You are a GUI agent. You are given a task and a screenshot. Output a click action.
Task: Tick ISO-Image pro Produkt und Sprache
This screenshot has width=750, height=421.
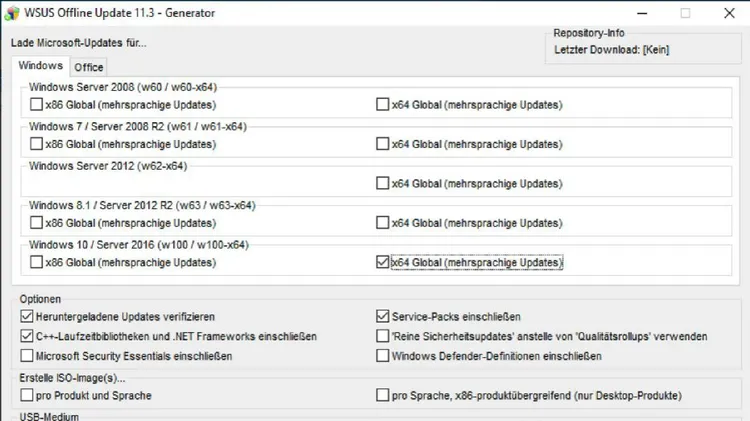click(x=27, y=395)
